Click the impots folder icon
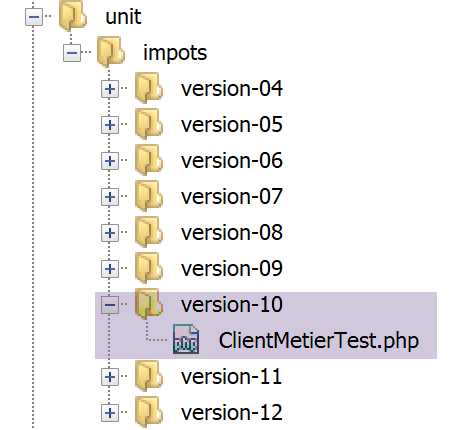The width and height of the screenshot is (459, 430). click(111, 52)
